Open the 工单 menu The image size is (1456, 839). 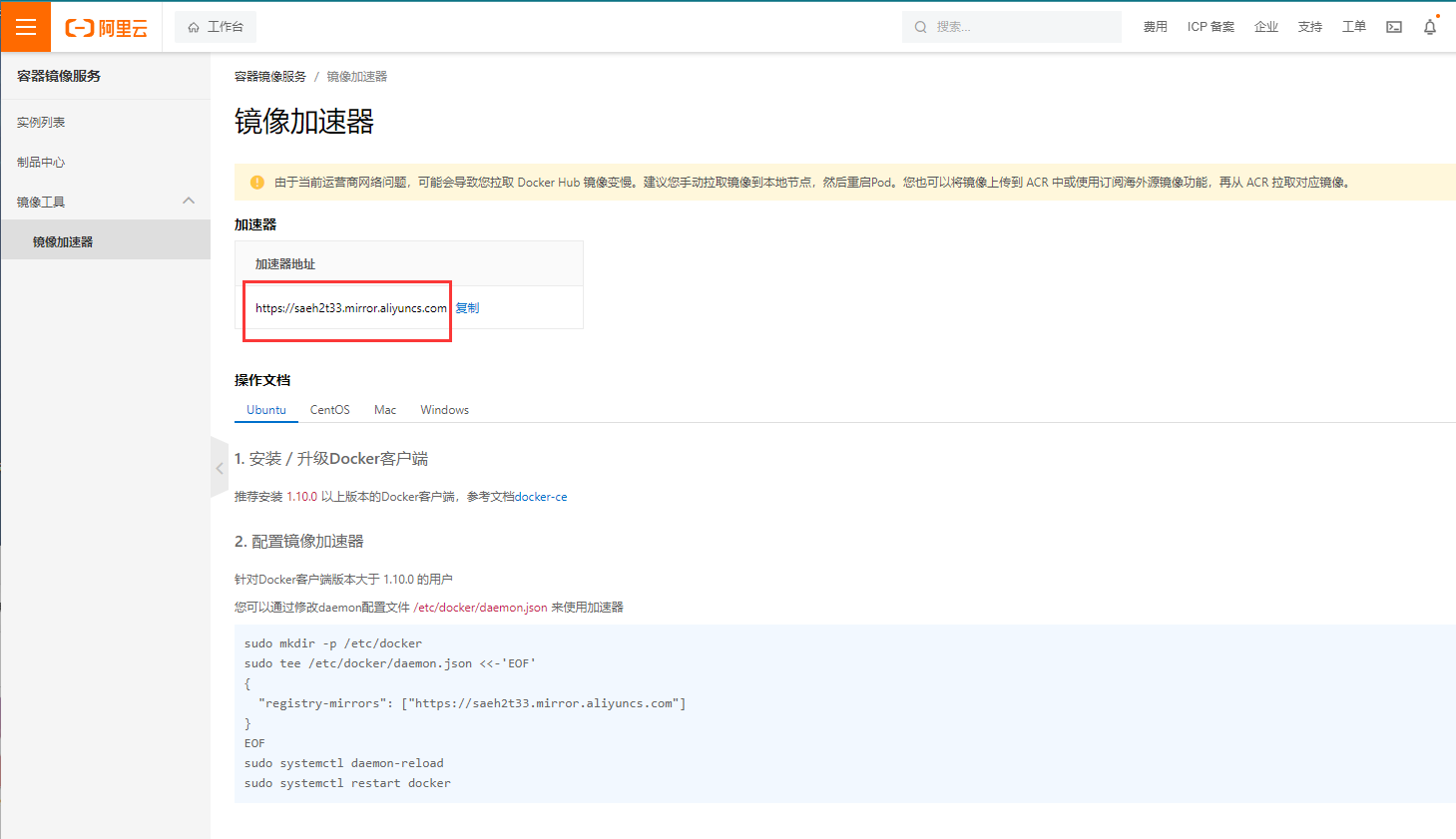tap(1354, 27)
